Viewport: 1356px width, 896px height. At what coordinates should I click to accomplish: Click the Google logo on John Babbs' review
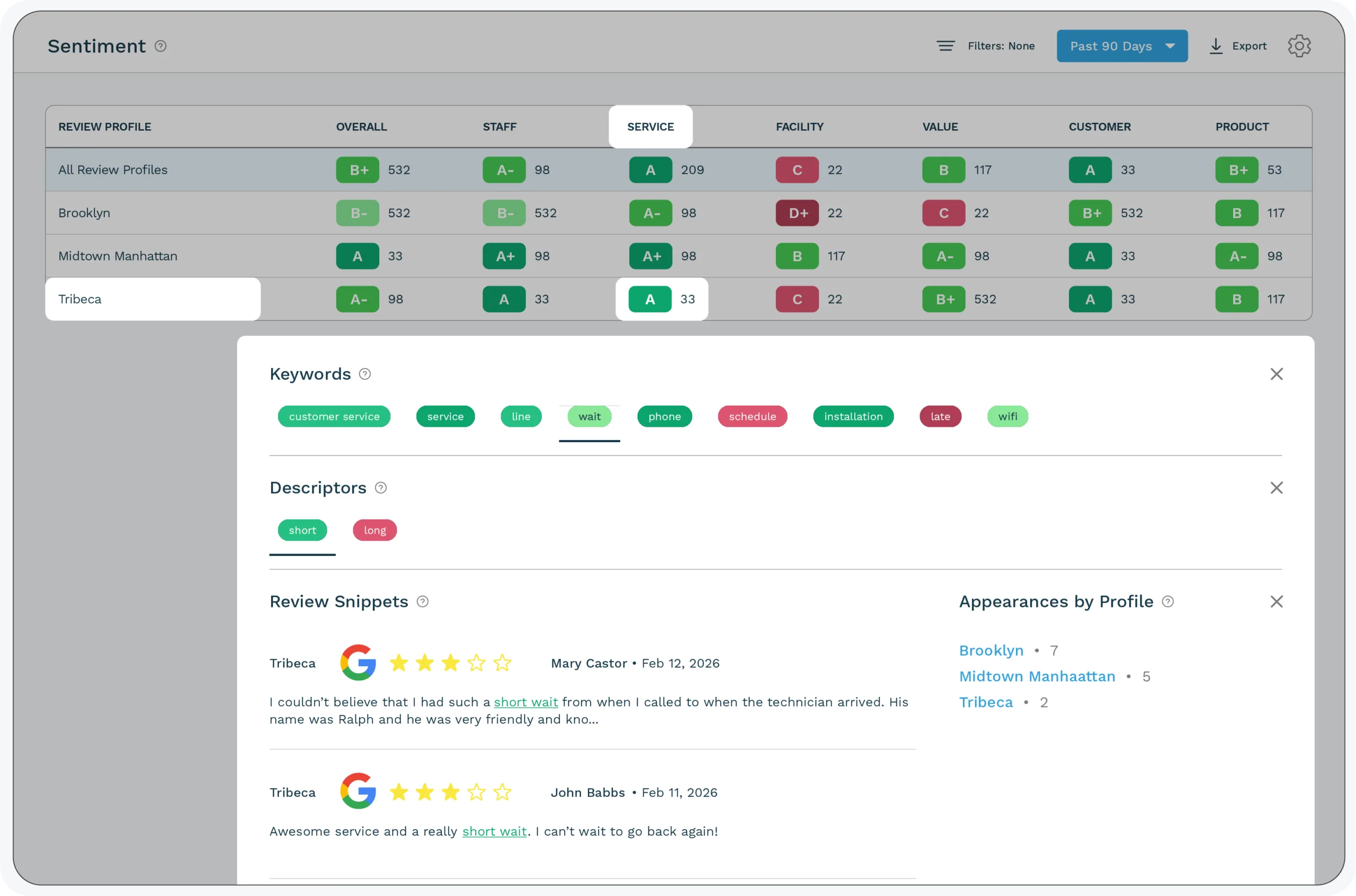358,792
